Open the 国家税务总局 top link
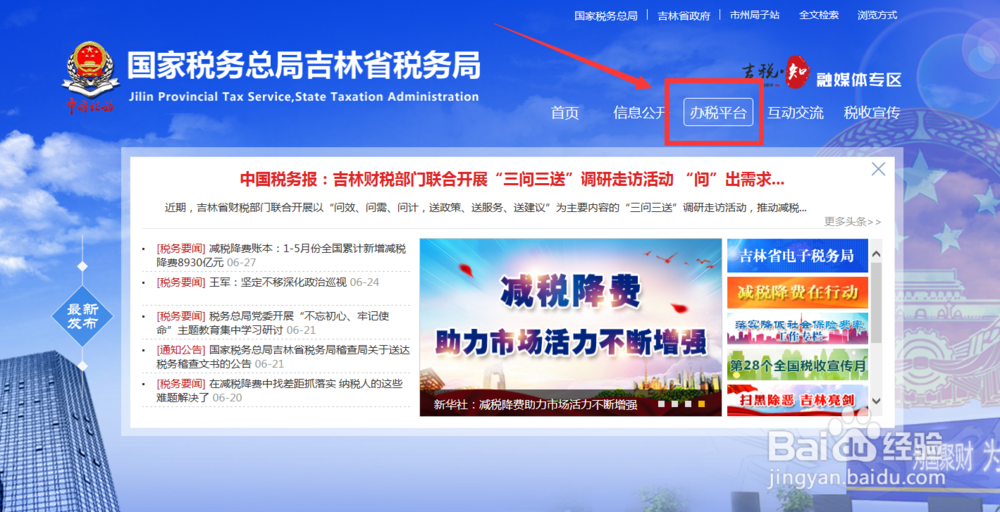This screenshot has width=1000, height=512. (605, 15)
